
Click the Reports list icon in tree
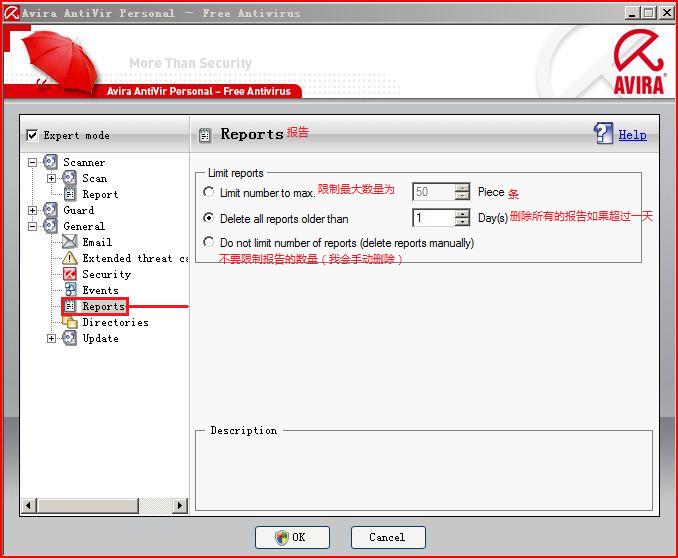click(x=70, y=306)
